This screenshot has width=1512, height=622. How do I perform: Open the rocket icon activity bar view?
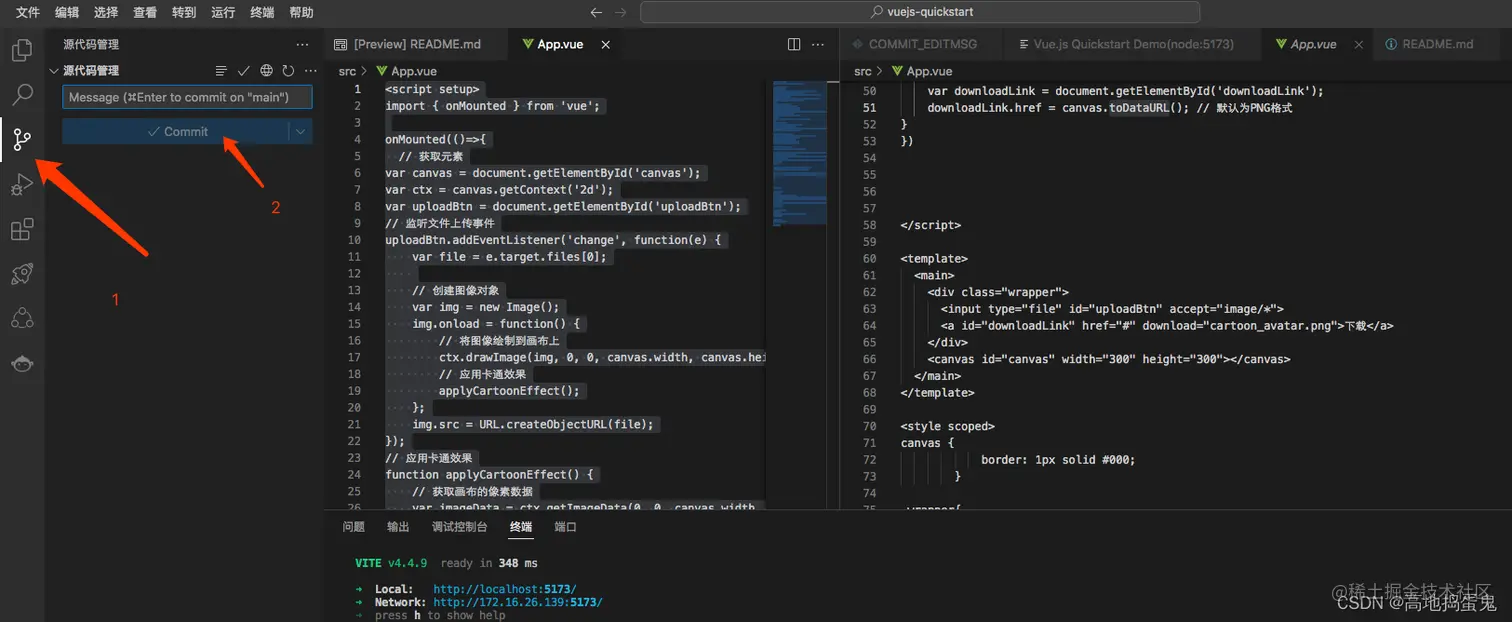pos(22,274)
